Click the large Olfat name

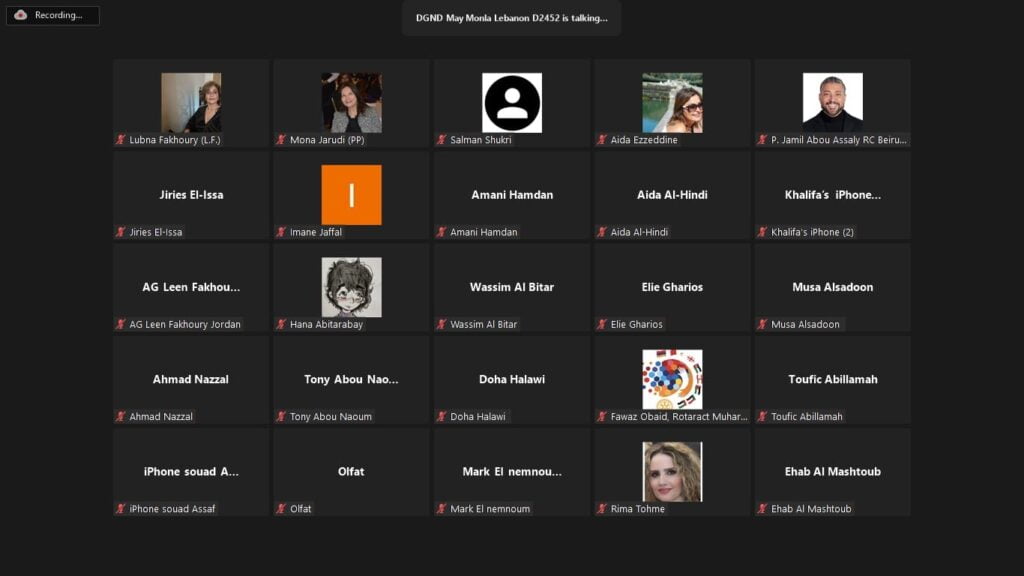351,472
